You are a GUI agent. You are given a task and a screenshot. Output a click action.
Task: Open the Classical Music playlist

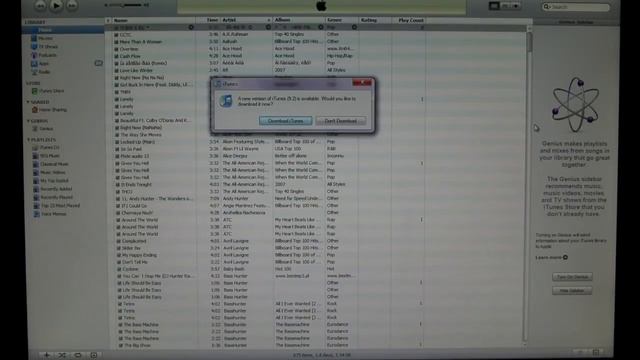(54, 164)
